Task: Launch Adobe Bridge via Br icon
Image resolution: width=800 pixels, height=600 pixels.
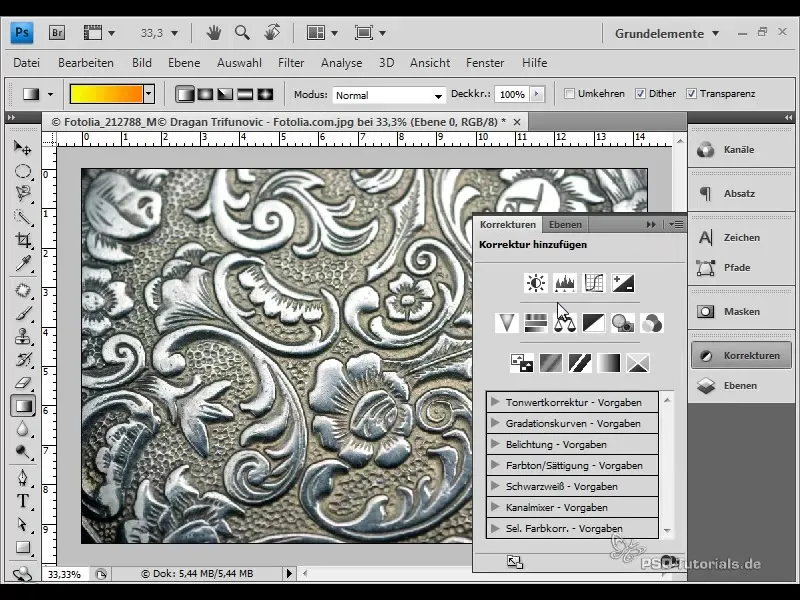Action: (57, 33)
